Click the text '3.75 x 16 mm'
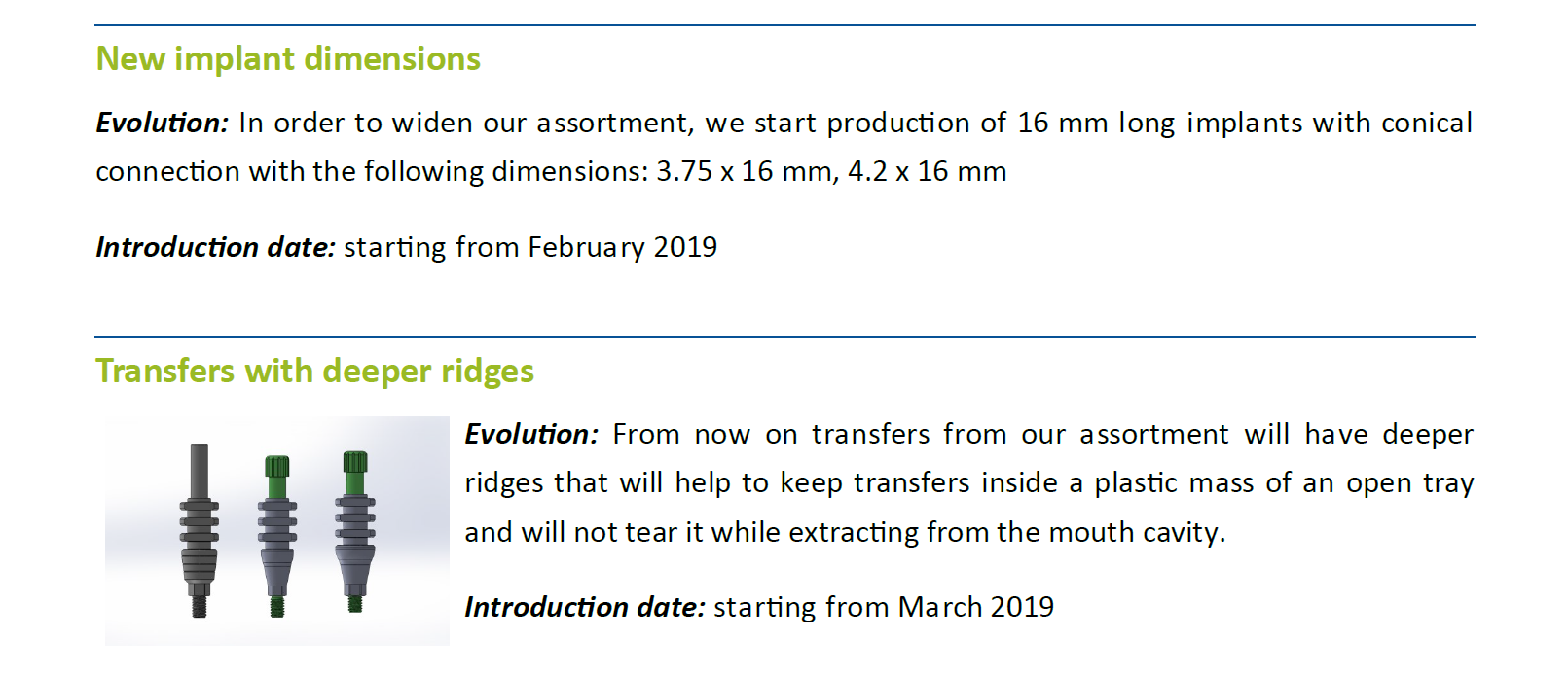Viewport: 1568px width, 675px height. pos(744,172)
